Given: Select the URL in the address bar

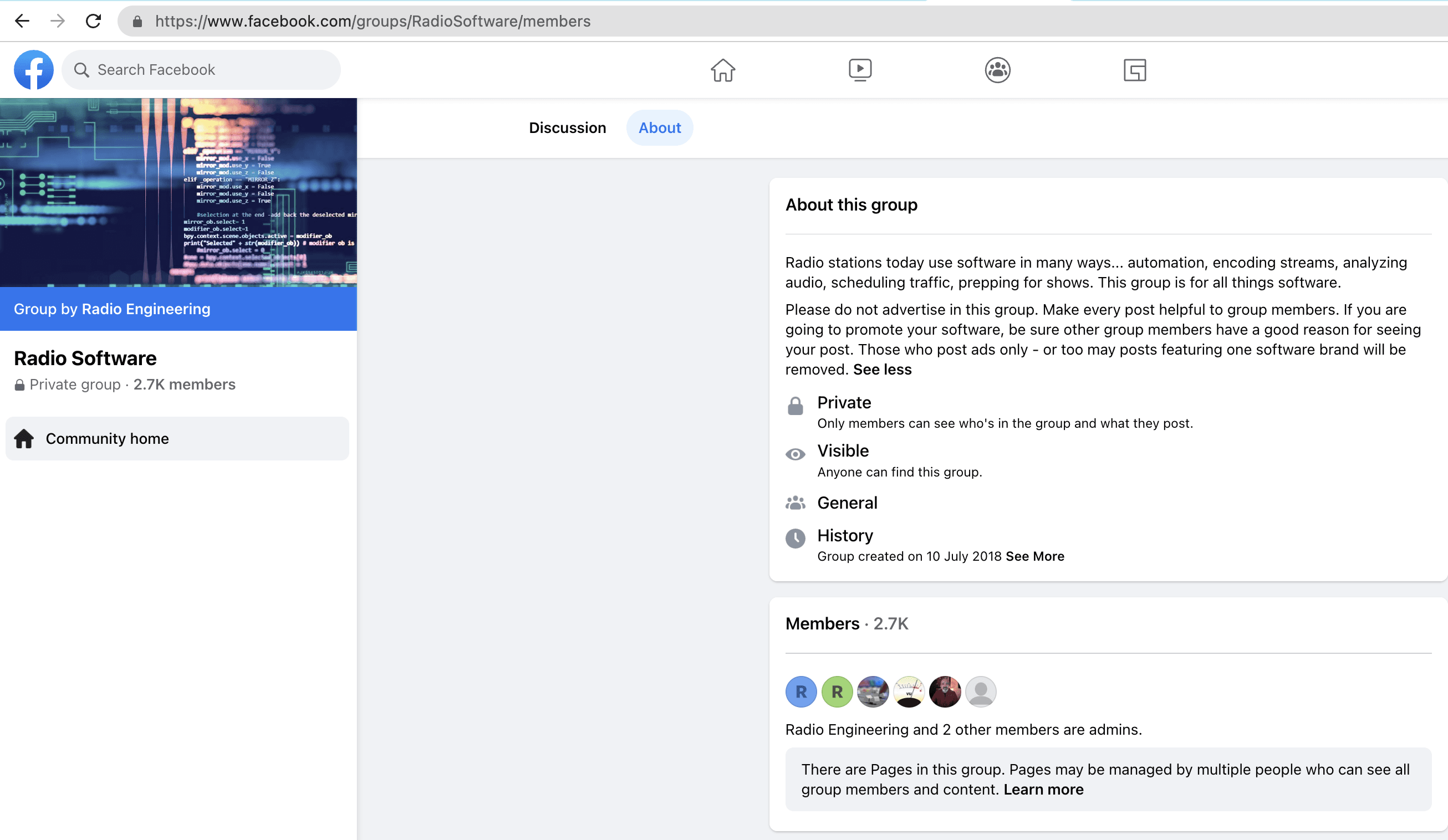Looking at the screenshot, I should [x=373, y=21].
